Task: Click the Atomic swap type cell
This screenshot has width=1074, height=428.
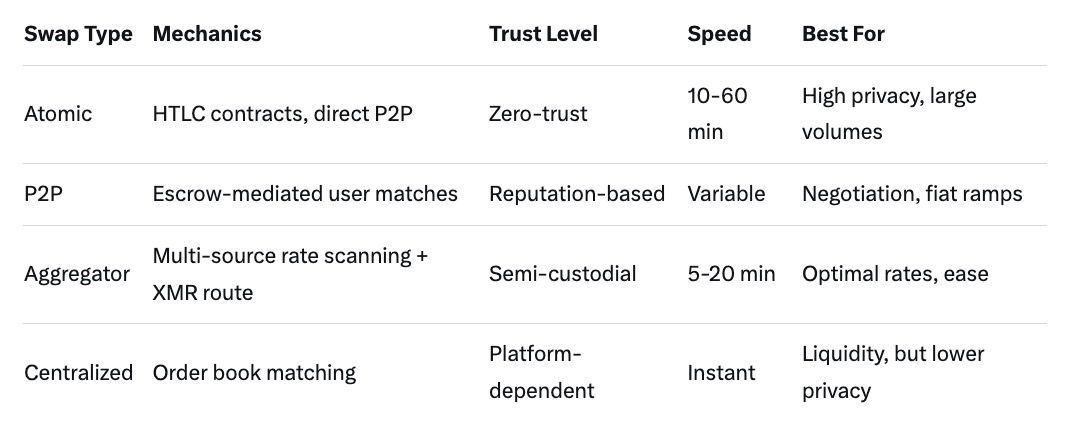Action: 58,114
